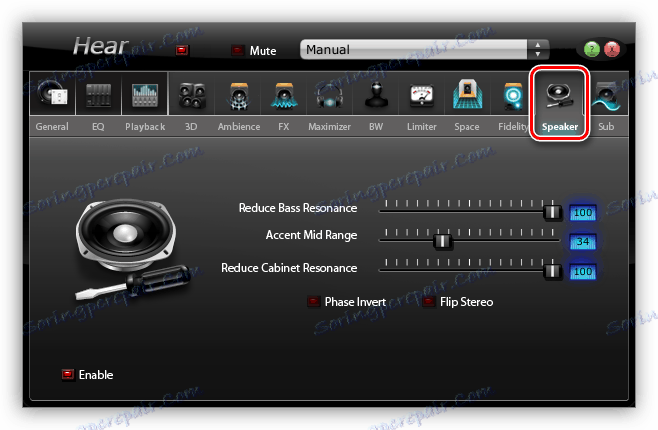Select the 3D speakers icon
658x430 pixels.
[x=192, y=95]
